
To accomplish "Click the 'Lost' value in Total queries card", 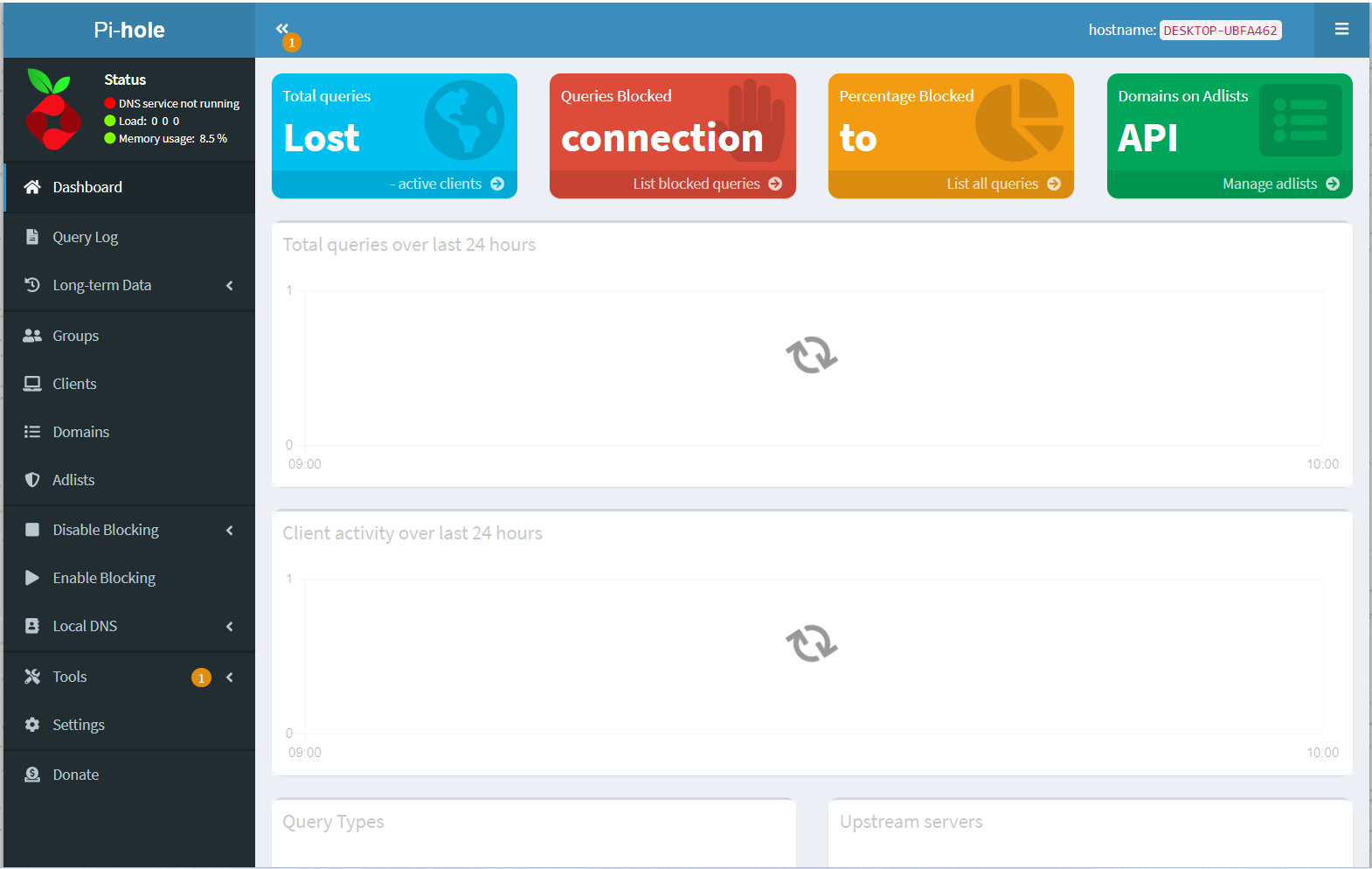I will 322,138.
